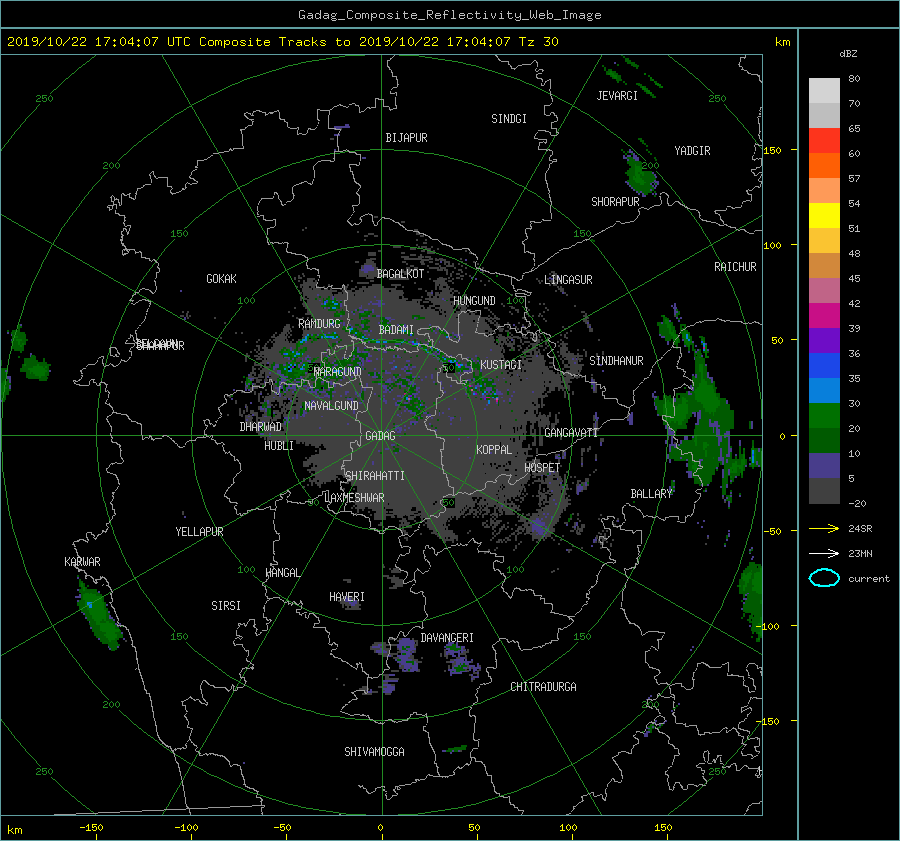
Task: Click the JEVARGI city label
Action: click(617, 96)
